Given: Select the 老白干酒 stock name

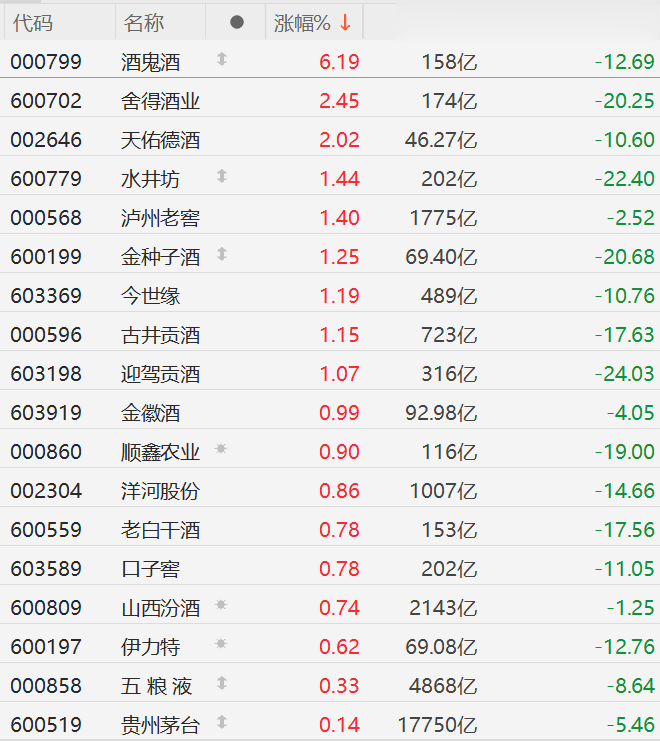Looking at the screenshot, I should click(160, 530).
